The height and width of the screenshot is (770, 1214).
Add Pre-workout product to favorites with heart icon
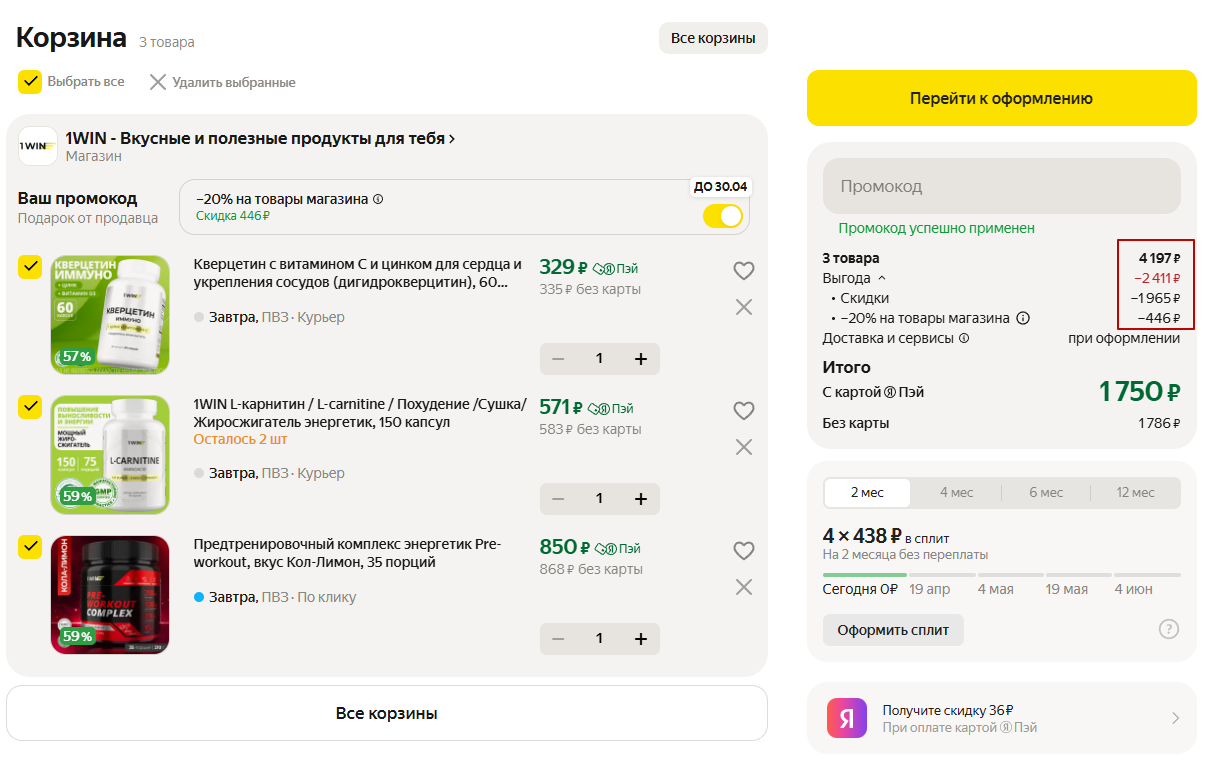tap(743, 551)
